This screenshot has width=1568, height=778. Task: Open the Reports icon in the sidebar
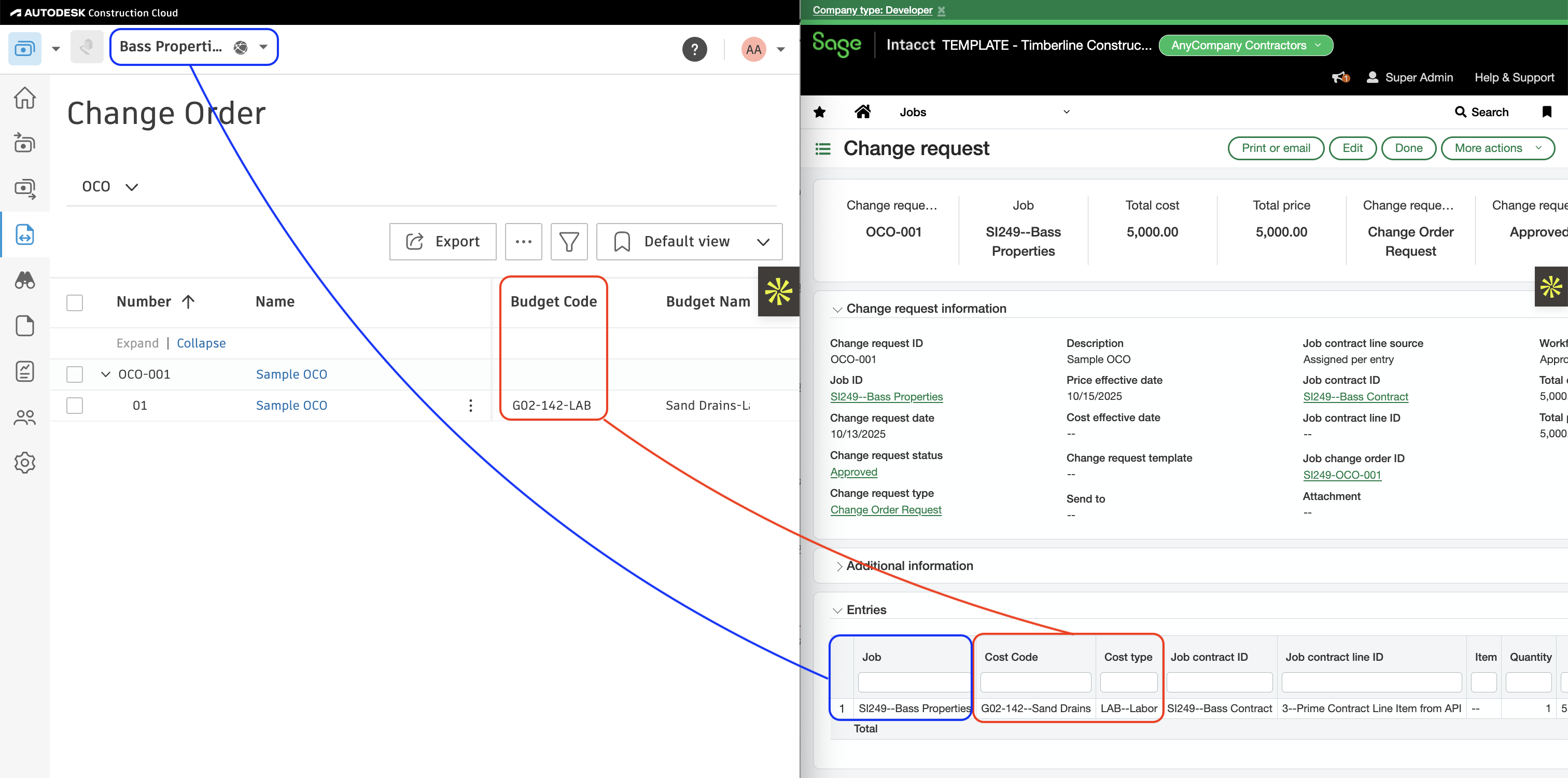[x=24, y=371]
